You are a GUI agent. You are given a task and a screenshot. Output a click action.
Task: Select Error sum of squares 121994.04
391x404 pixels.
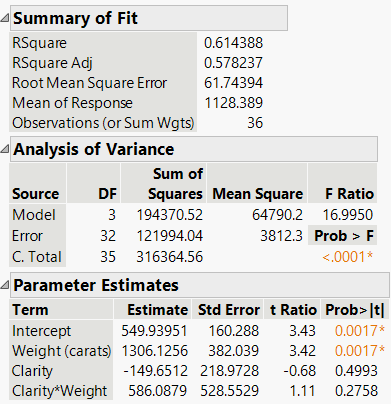(x=169, y=236)
